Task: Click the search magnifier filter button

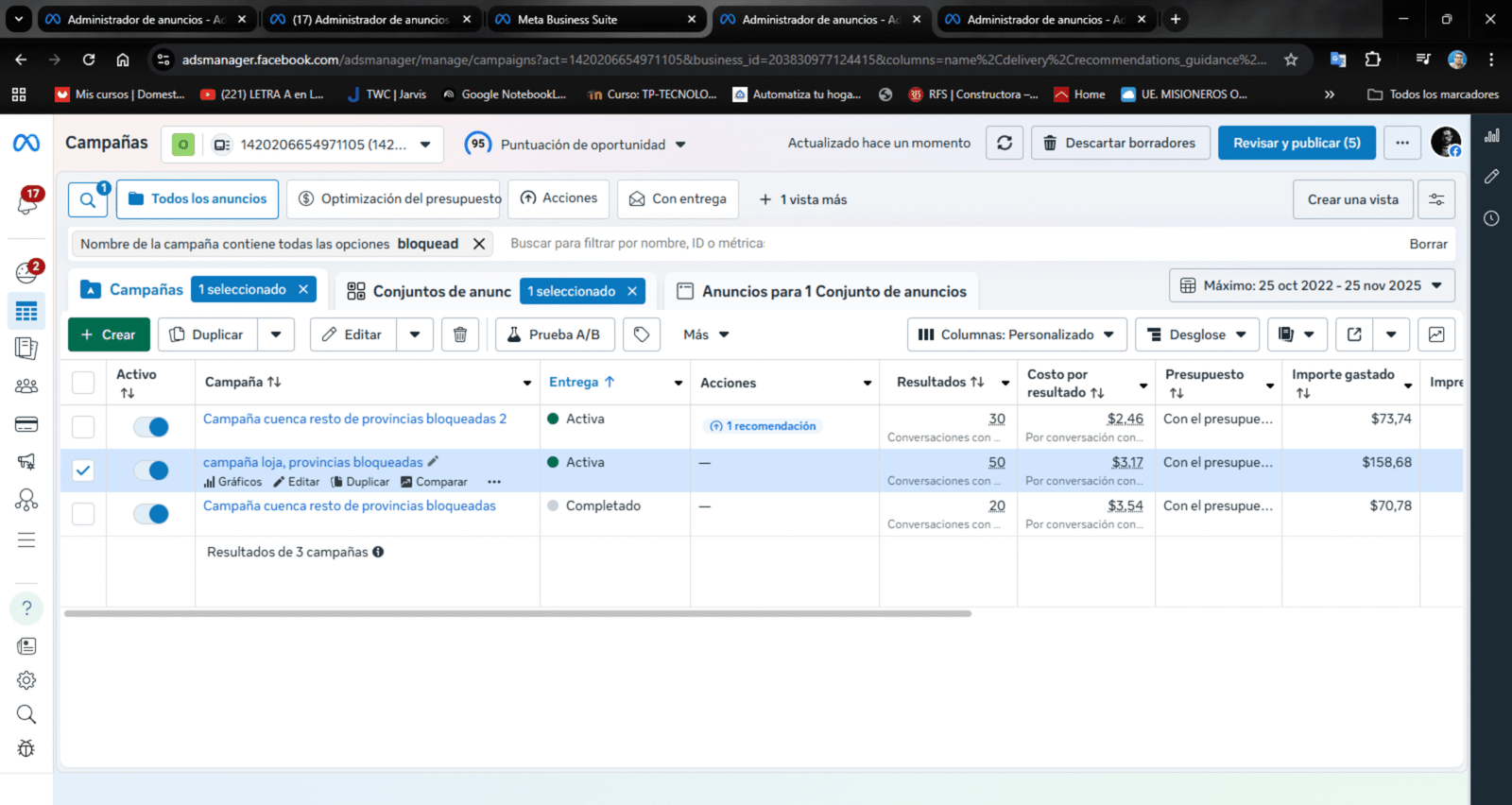Action: 88,199
